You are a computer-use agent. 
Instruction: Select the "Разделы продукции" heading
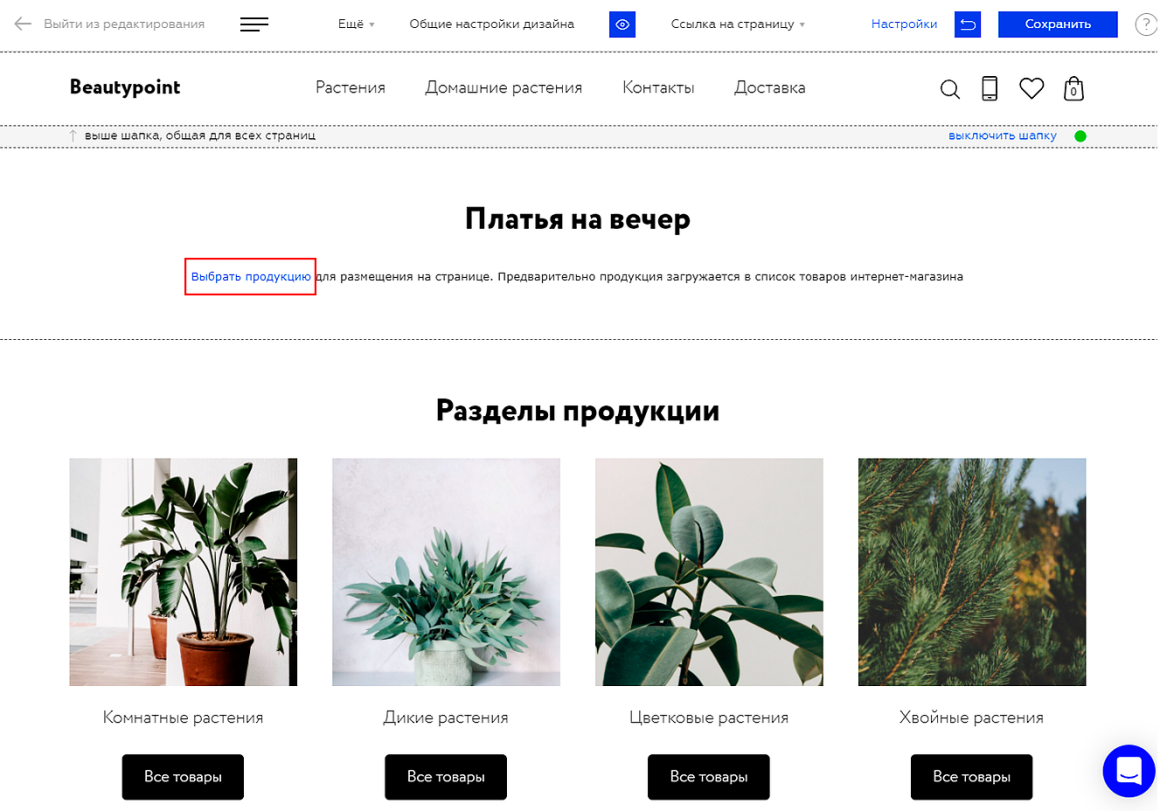[x=578, y=411]
